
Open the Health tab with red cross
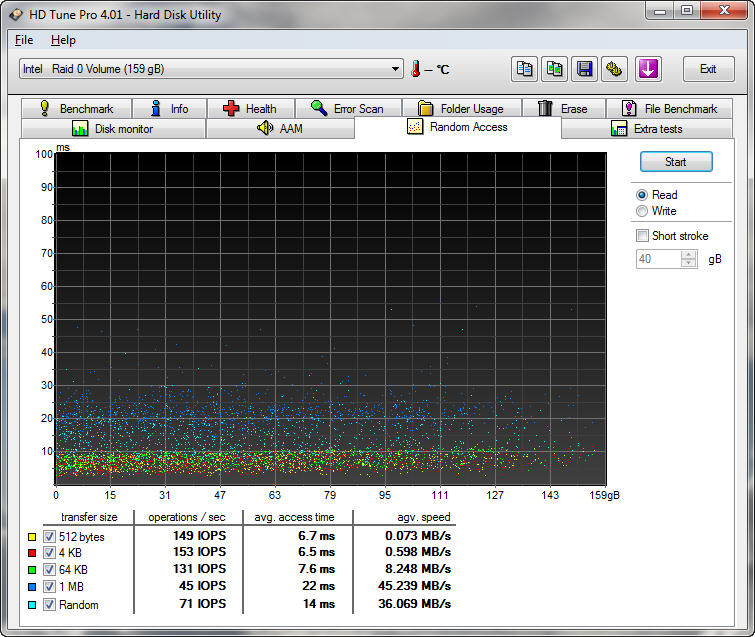pyautogui.click(x=250, y=108)
